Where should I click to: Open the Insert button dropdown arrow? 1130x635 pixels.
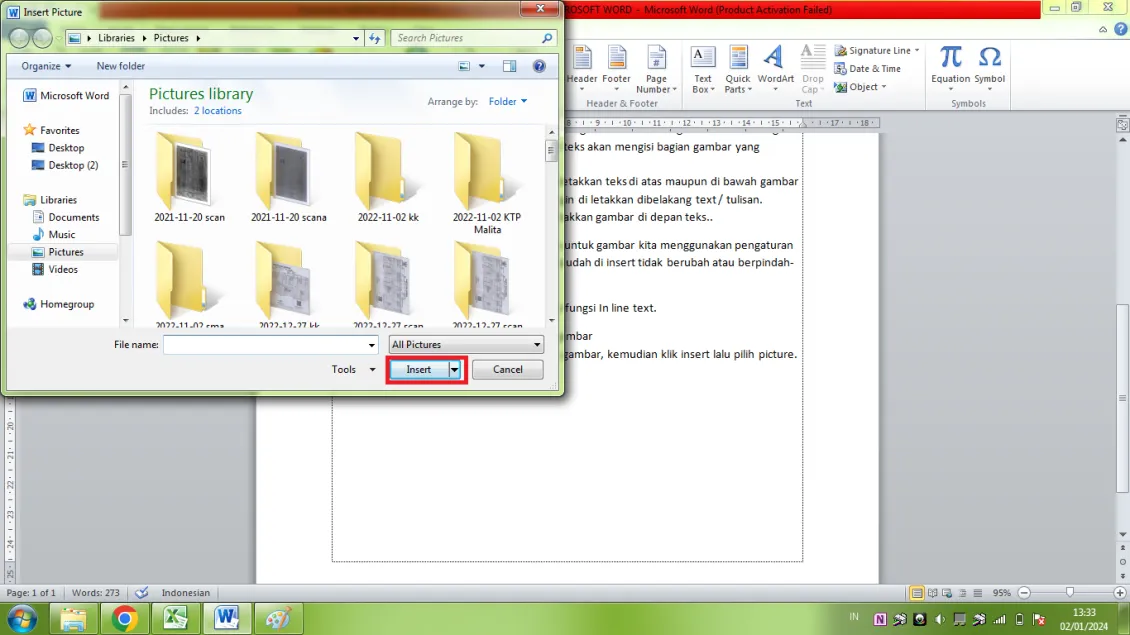pyautogui.click(x=455, y=370)
